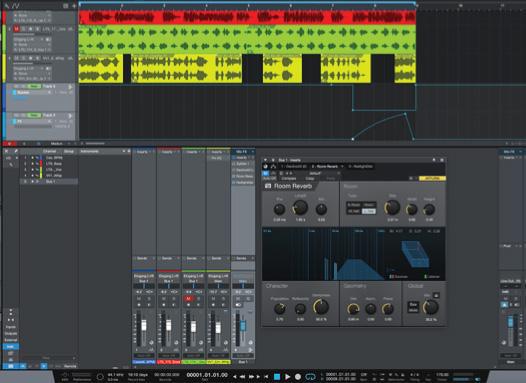526x383 pixels.
Task: Unmute the third mixer channel with red M
Action: [x=189, y=298]
